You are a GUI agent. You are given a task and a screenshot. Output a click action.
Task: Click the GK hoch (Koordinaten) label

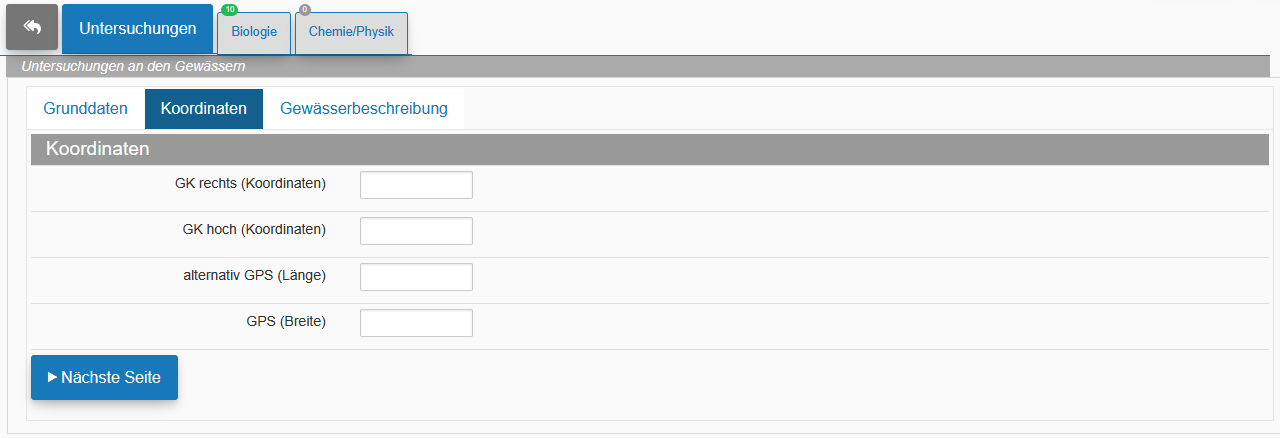254,229
